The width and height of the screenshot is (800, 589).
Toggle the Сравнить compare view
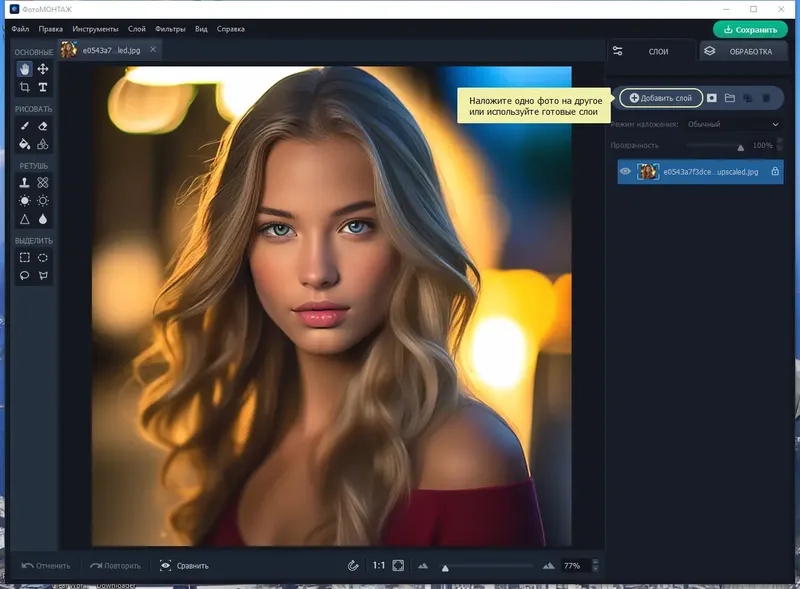click(185, 566)
